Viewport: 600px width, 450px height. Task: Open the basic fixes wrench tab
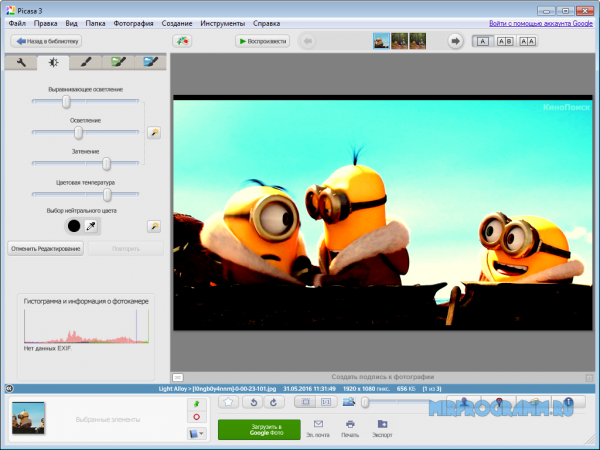(22, 62)
